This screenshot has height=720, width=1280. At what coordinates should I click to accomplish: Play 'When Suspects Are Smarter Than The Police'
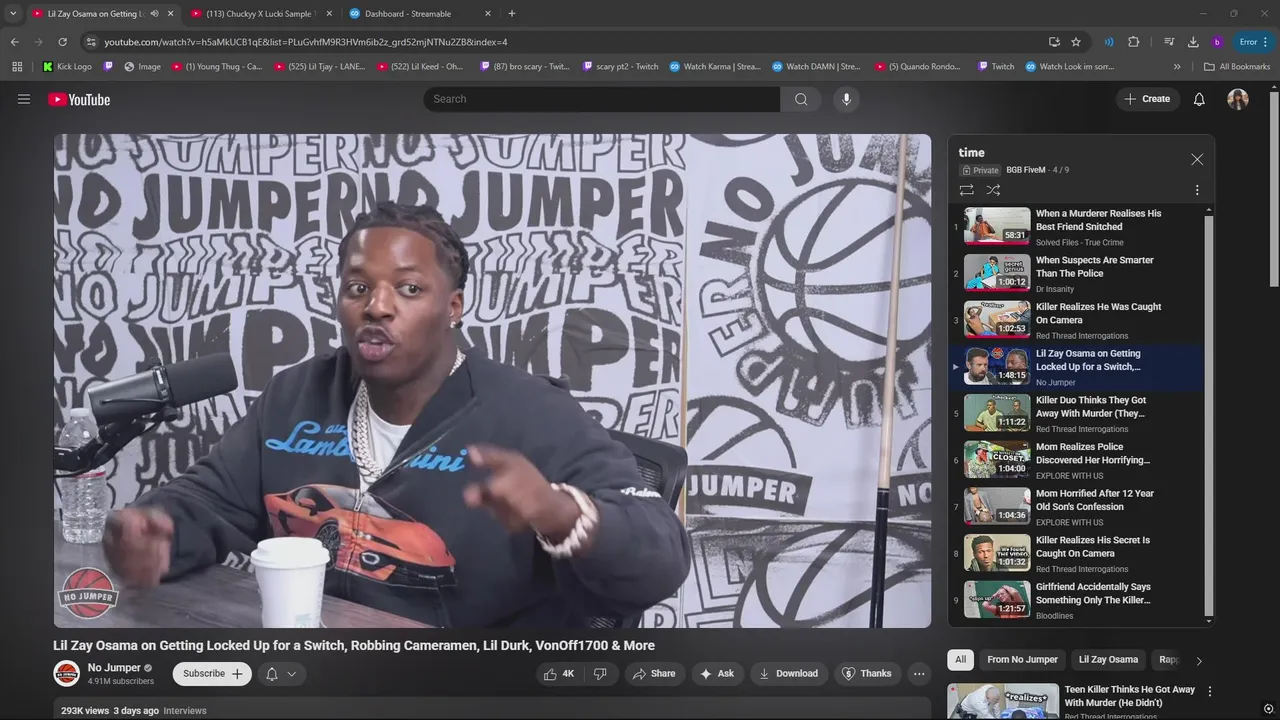point(1076,273)
